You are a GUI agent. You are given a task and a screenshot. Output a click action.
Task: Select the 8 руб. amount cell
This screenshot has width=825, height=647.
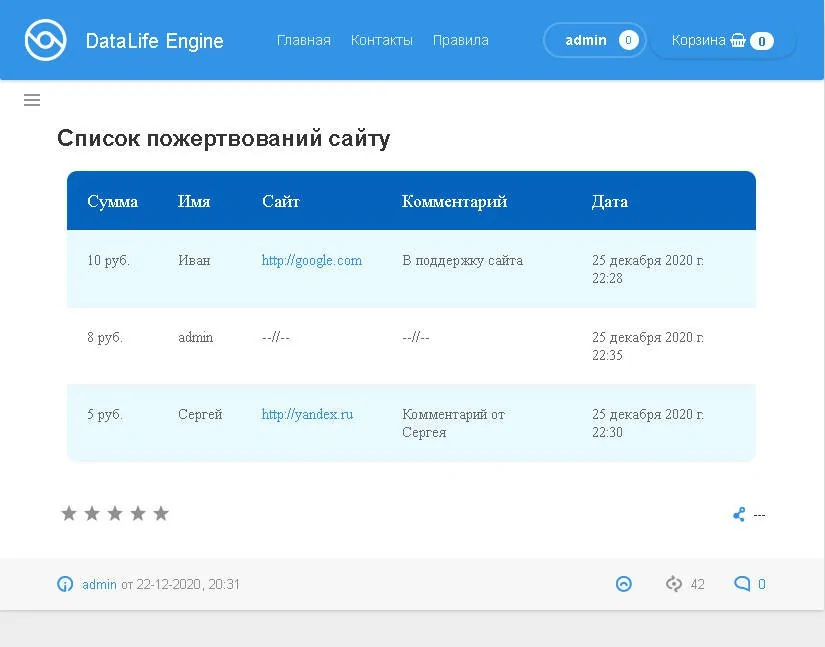pyautogui.click(x=105, y=337)
